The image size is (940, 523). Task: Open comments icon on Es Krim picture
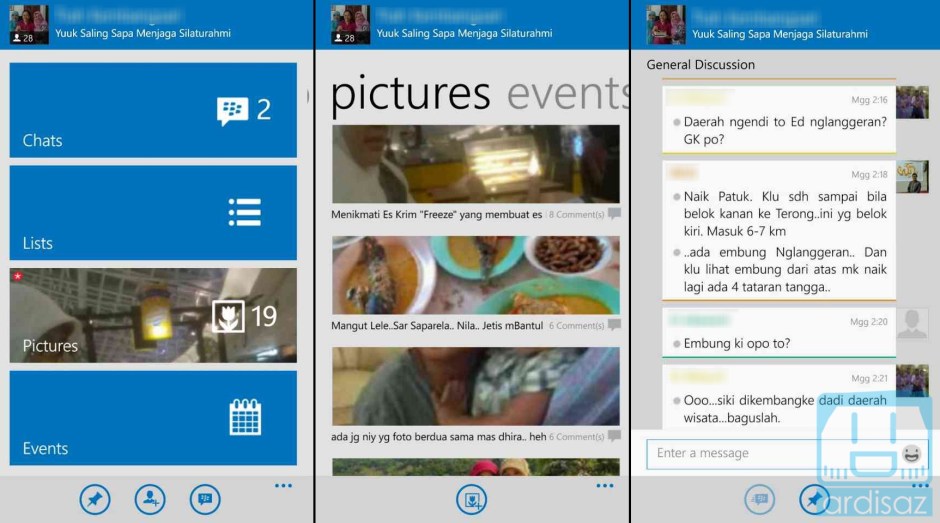pyautogui.click(x=614, y=214)
